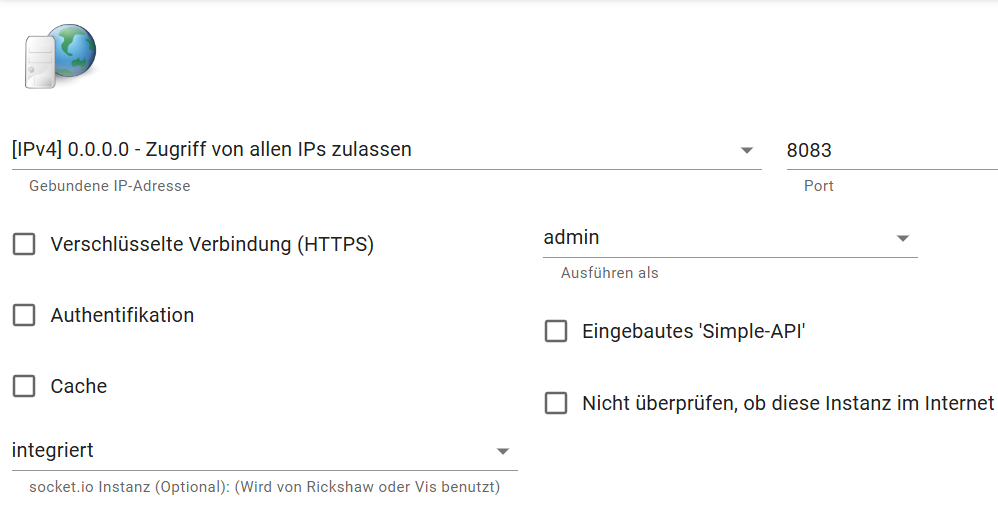Check the Eingebautes 'Simple-API' checkbox

pos(556,331)
